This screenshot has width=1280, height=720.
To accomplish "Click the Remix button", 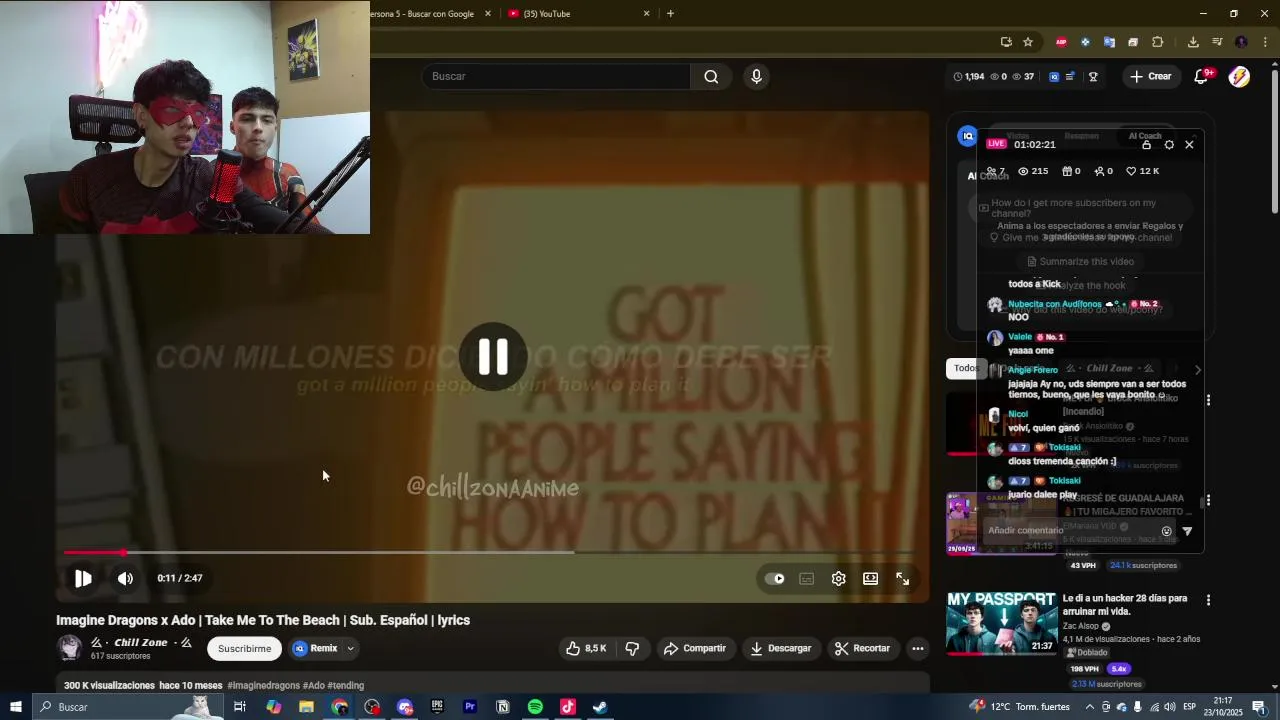I will pyautogui.click(x=315, y=648).
